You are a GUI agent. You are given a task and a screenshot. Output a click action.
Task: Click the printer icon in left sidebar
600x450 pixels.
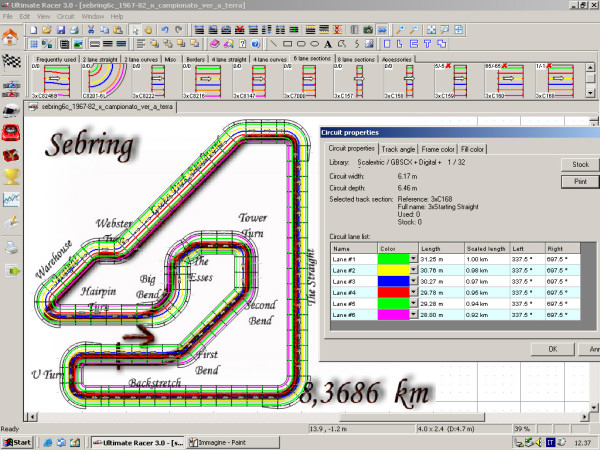click(12, 246)
